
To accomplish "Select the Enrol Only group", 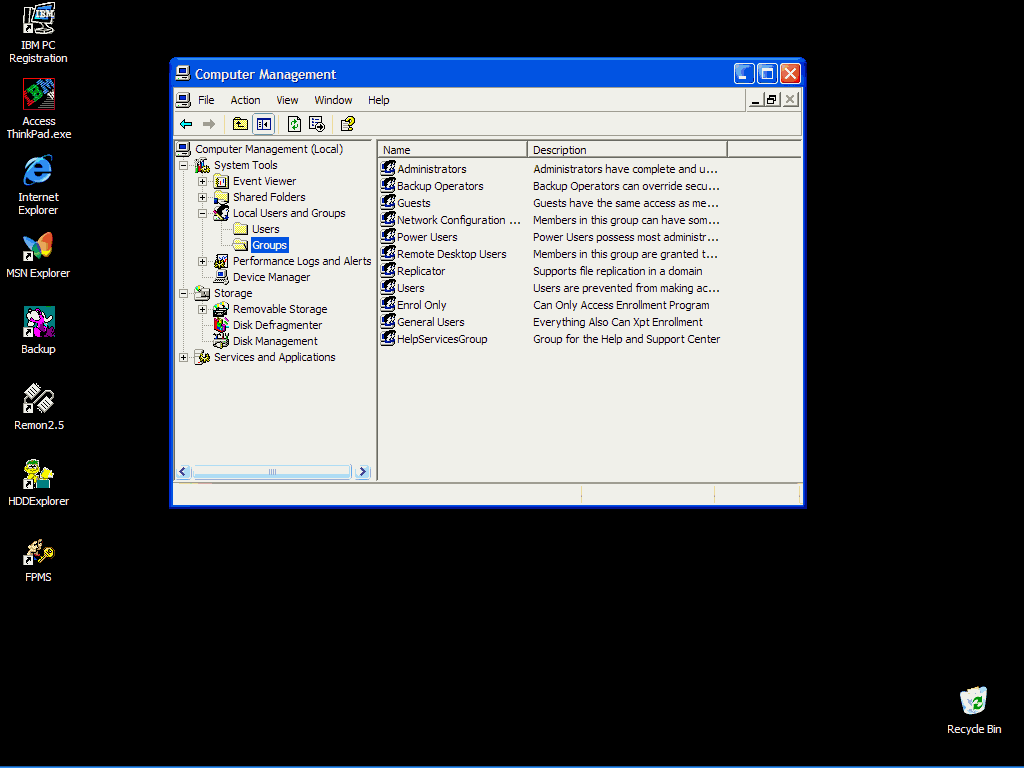I will 421,305.
